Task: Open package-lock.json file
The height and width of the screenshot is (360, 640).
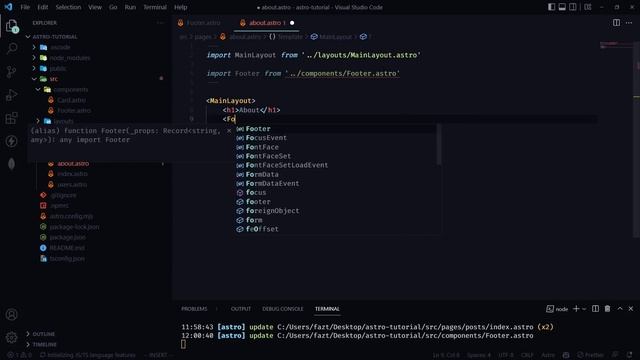Action: (74, 227)
